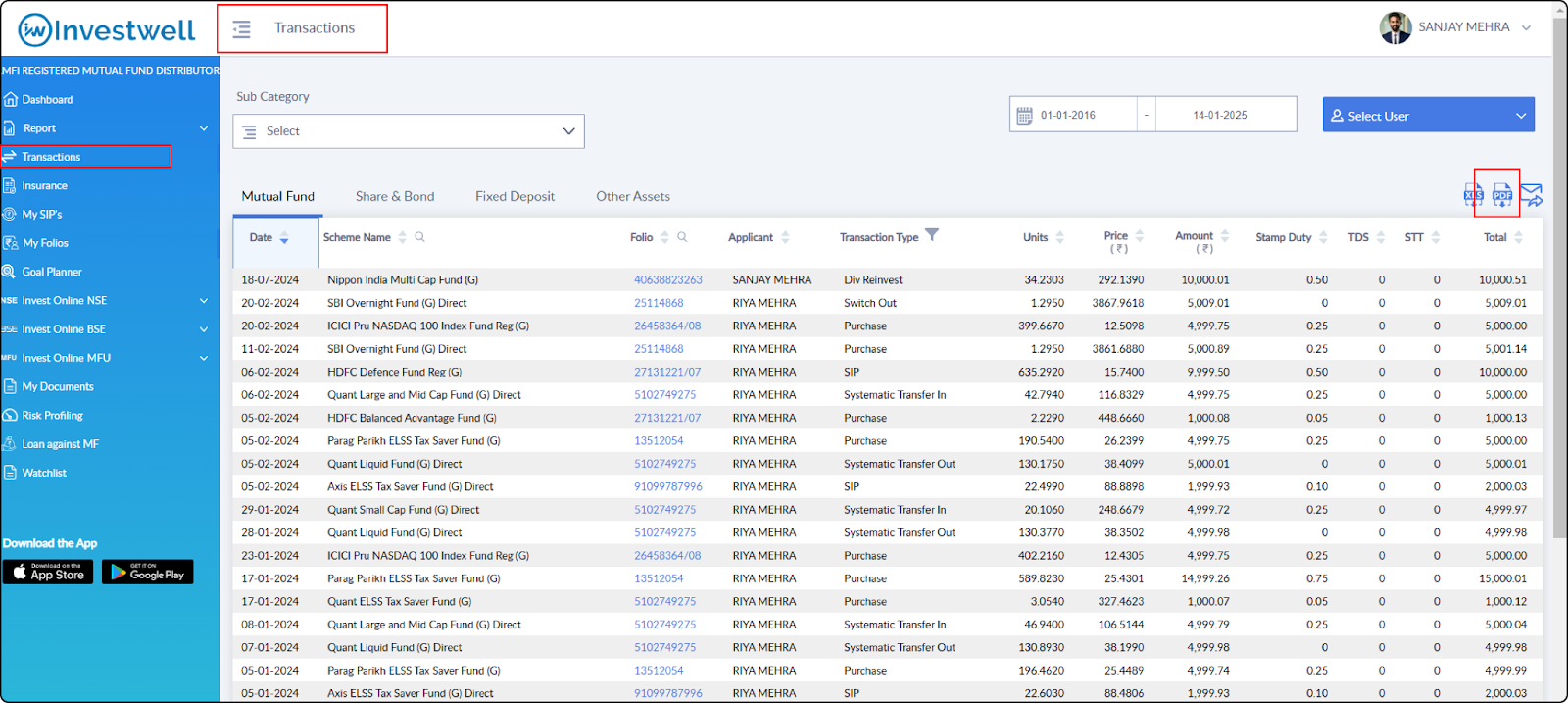Open the Select User dropdown
This screenshot has width=1568, height=703.
point(1429,116)
